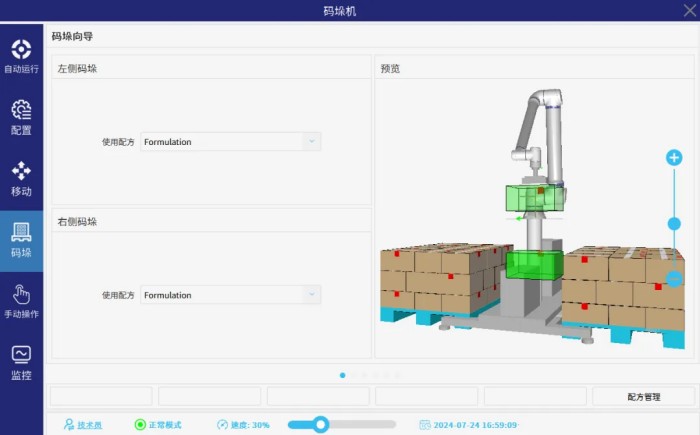Click the 速度 speed gauge icon
The image size is (700, 435).
coord(222,425)
